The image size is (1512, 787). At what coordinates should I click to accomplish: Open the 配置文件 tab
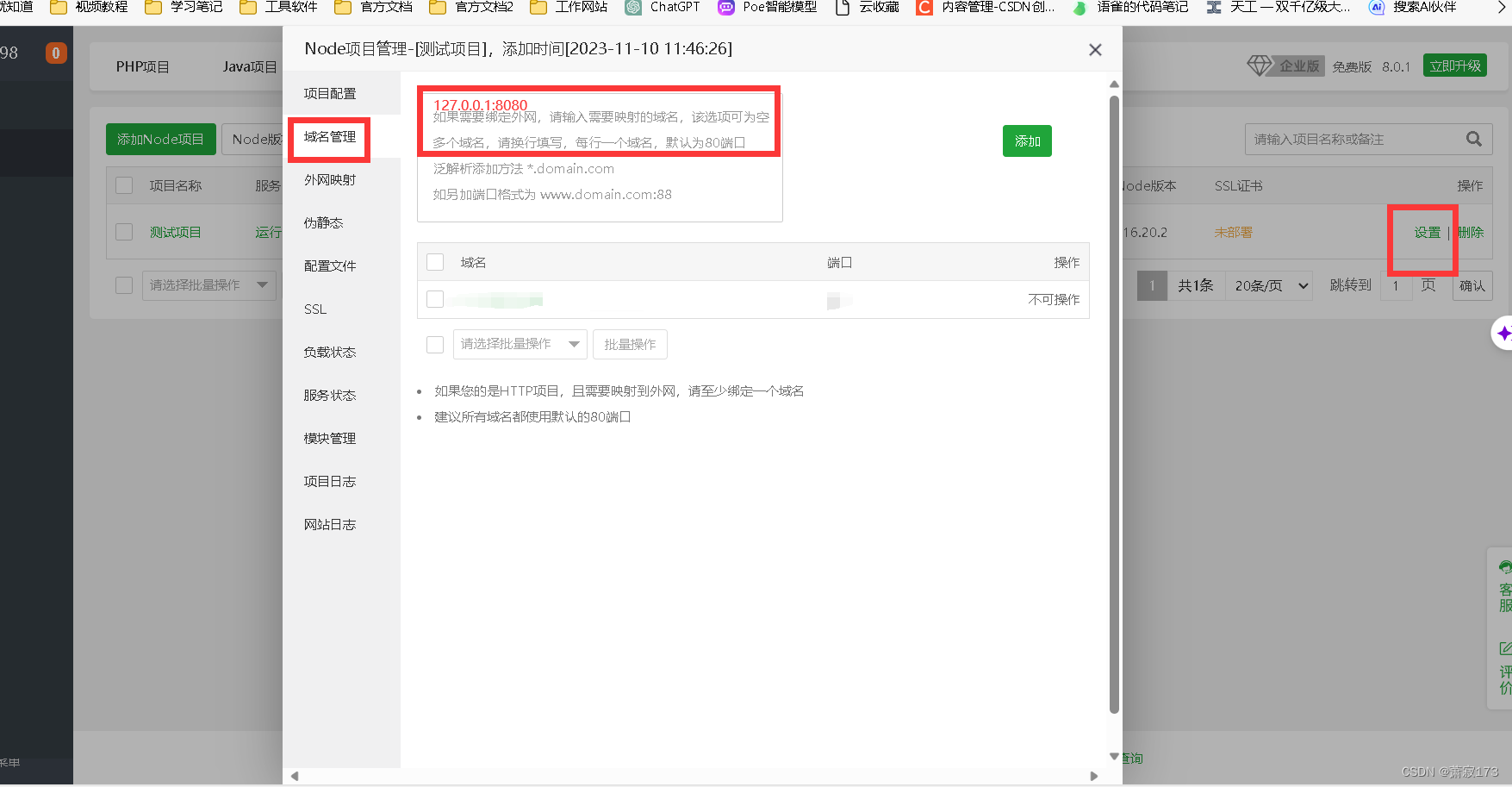click(x=341, y=265)
